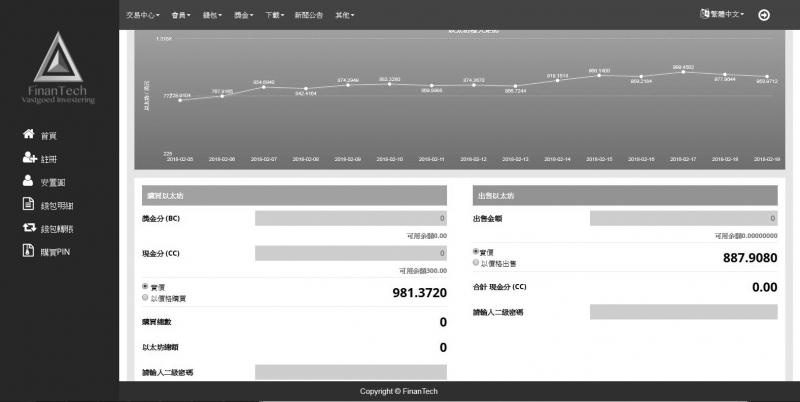Select 以價格出售 radio in sell panel
The height and width of the screenshot is (402, 800).
[x=476, y=262]
